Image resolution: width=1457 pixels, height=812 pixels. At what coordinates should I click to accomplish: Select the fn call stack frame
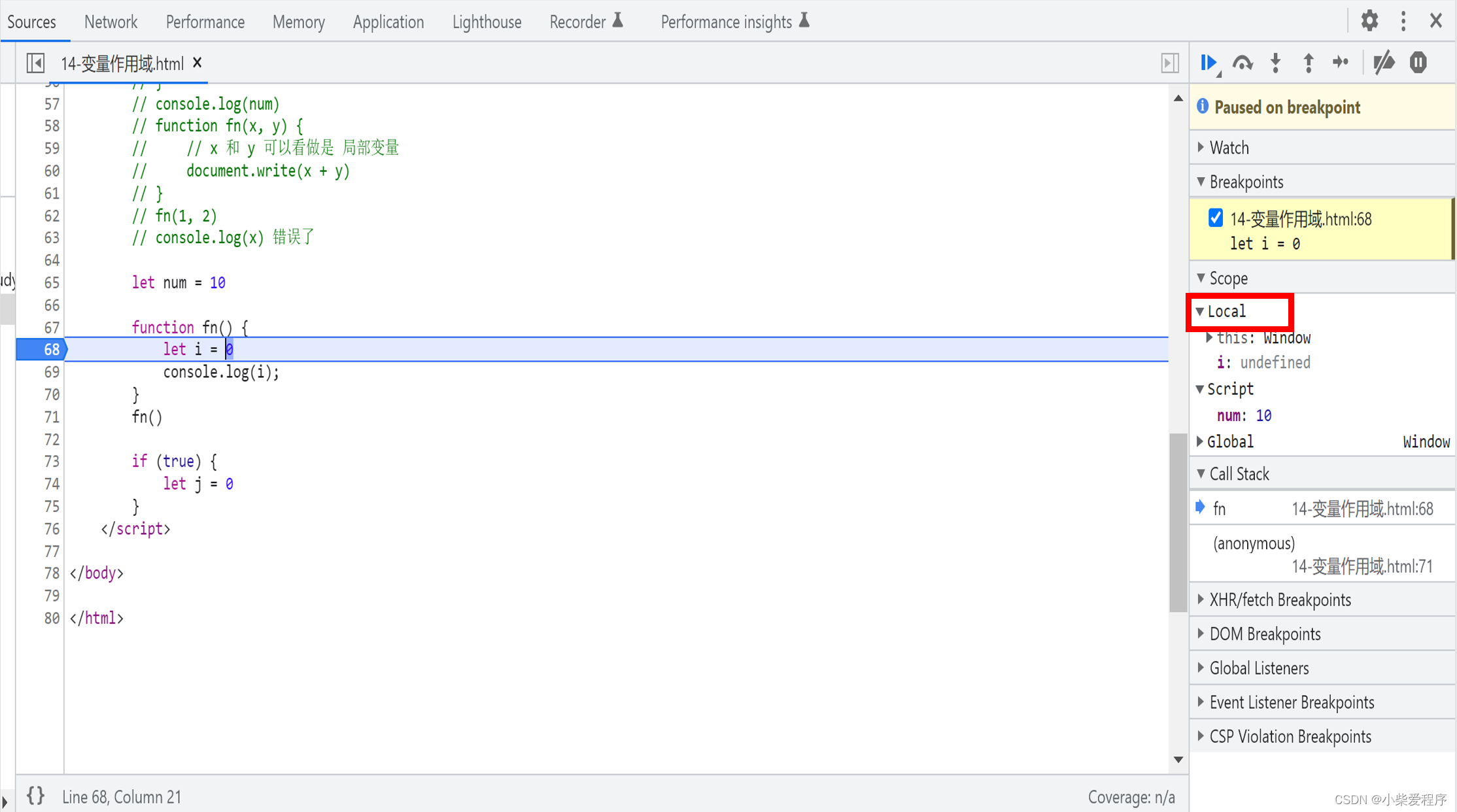pyautogui.click(x=1322, y=509)
